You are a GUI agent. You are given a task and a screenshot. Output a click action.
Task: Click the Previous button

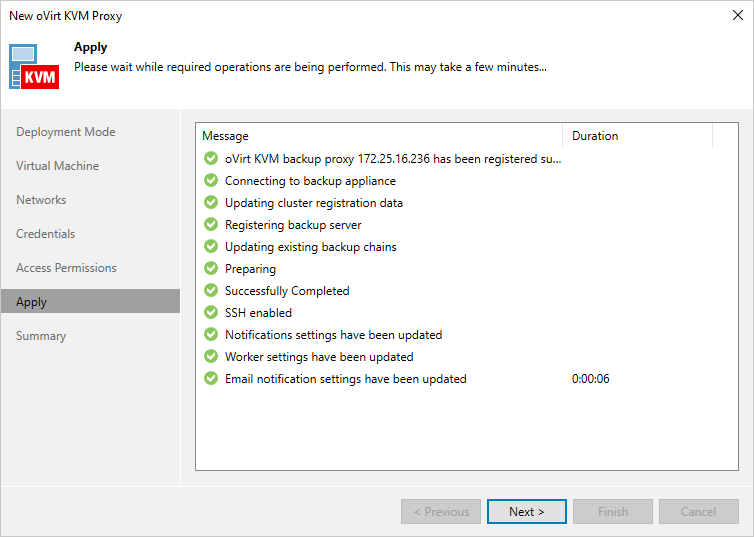point(441,512)
